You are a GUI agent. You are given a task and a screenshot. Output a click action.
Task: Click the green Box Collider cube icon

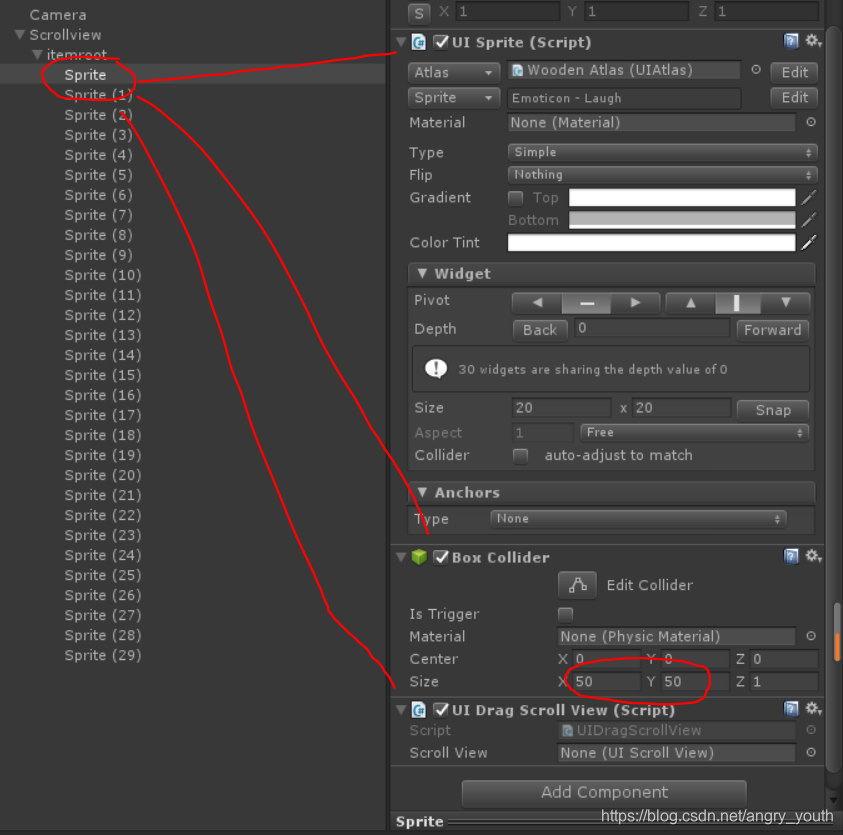419,557
